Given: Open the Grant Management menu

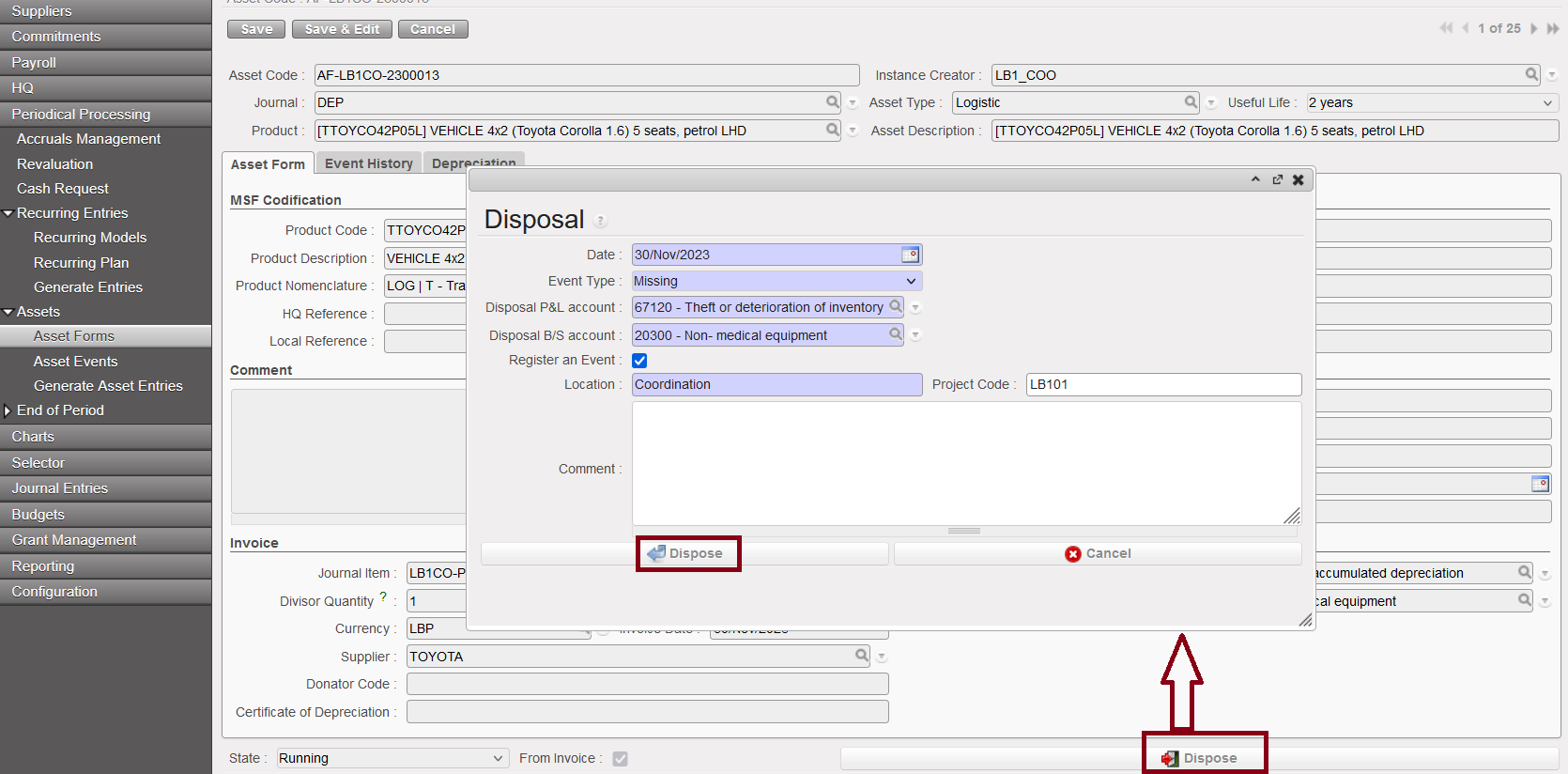Looking at the screenshot, I should pos(105,539).
